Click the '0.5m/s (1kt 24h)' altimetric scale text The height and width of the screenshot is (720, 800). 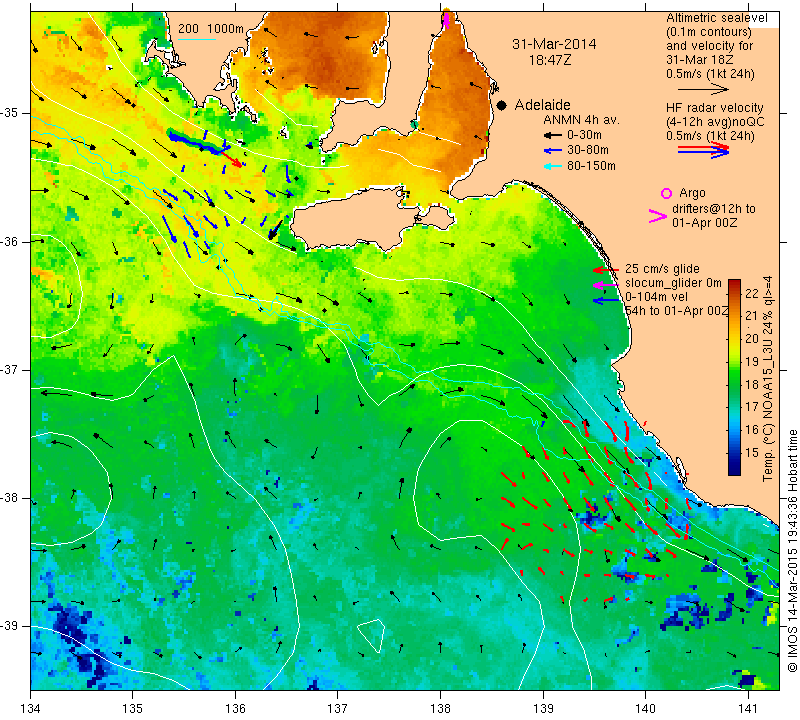tap(710, 74)
